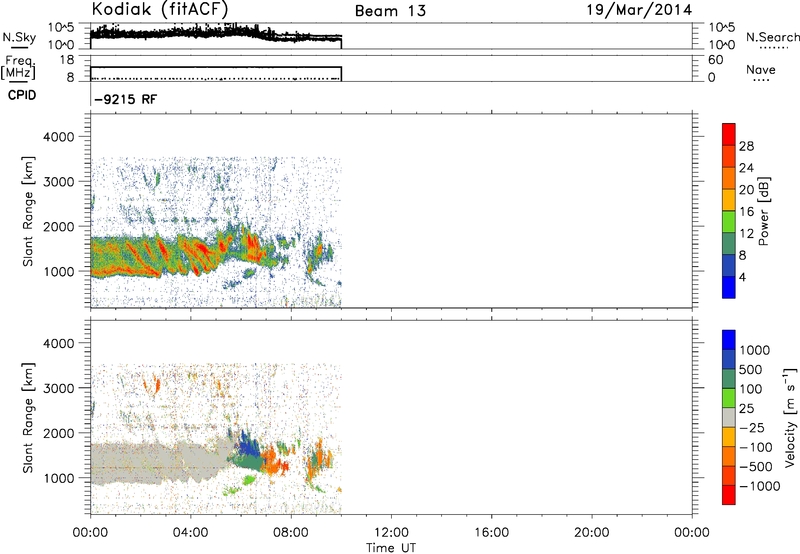The image size is (800, 554).
Task: Click the 04:00 time axis tick label
Action: tap(190, 533)
